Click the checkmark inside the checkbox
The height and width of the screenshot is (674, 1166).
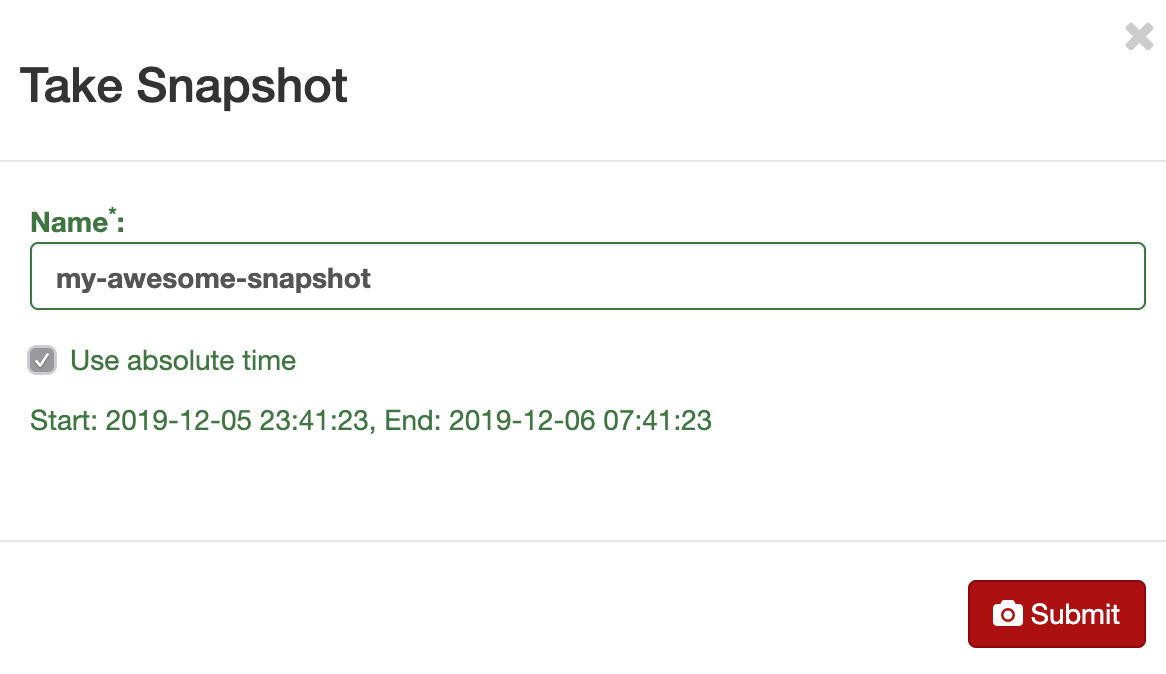42,361
